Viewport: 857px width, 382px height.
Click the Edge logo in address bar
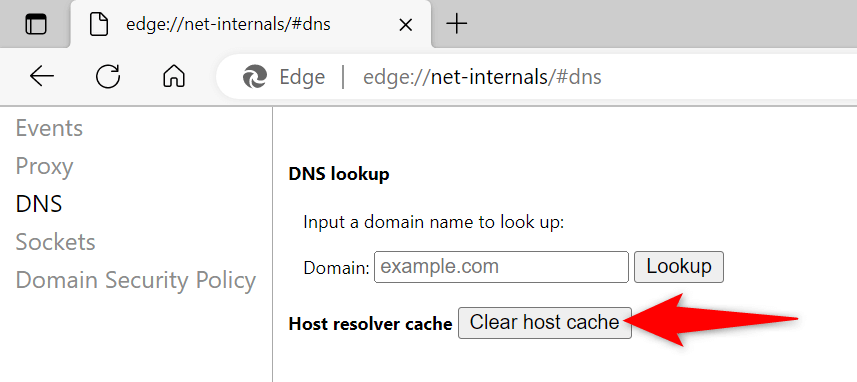255,77
